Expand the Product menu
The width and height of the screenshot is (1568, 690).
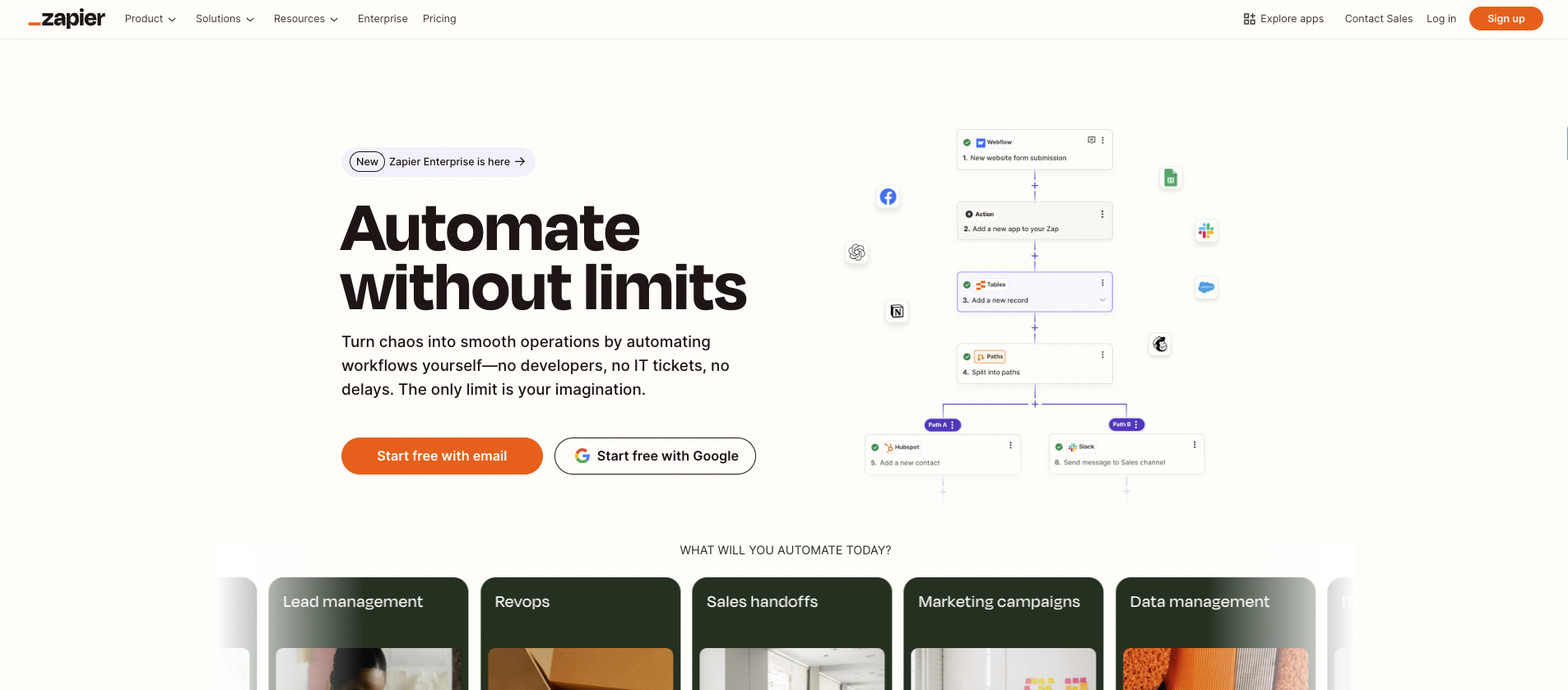pyautogui.click(x=151, y=19)
